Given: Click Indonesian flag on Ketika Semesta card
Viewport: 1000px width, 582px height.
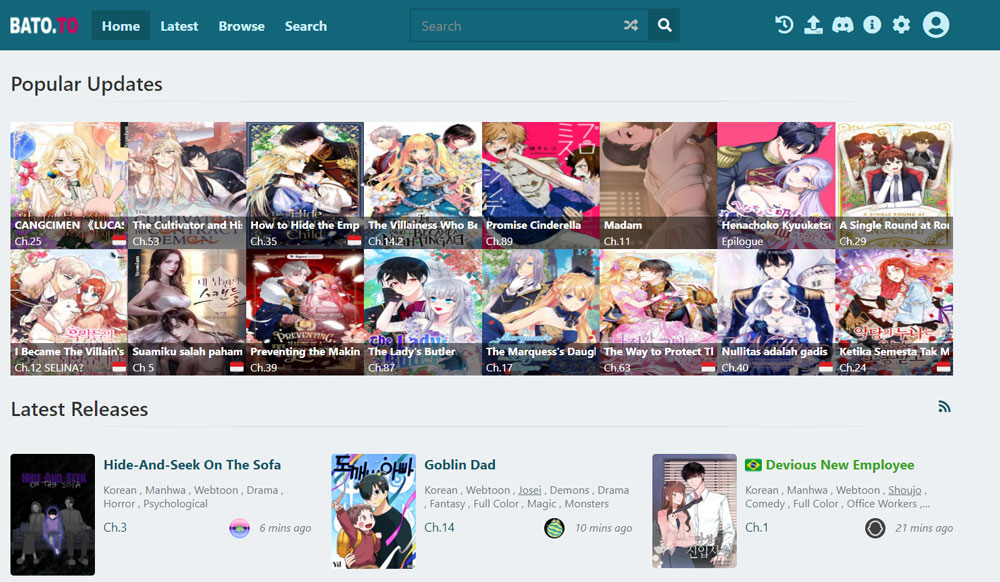Looking at the screenshot, I should (944, 367).
